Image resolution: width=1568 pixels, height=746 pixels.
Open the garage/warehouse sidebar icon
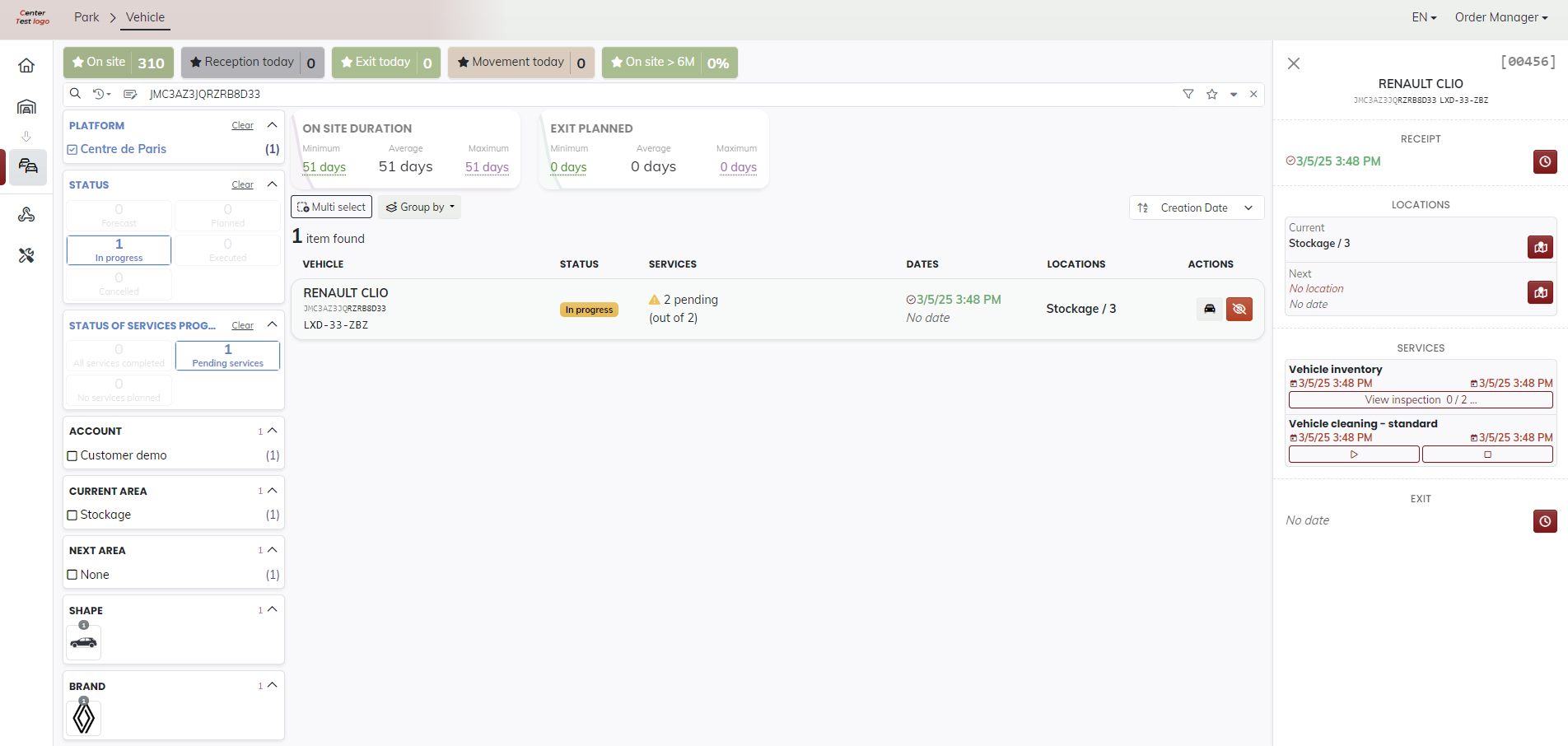(26, 106)
